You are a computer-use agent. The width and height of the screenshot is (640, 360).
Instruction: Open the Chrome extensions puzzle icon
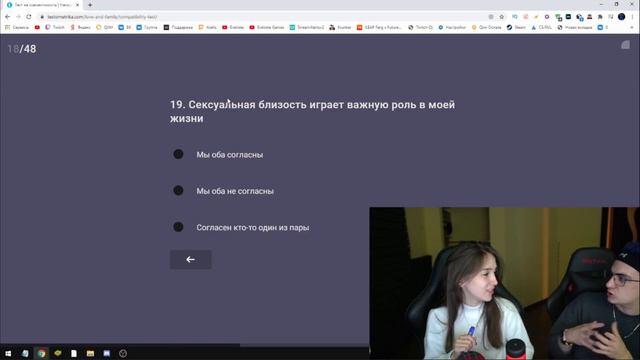(600, 17)
